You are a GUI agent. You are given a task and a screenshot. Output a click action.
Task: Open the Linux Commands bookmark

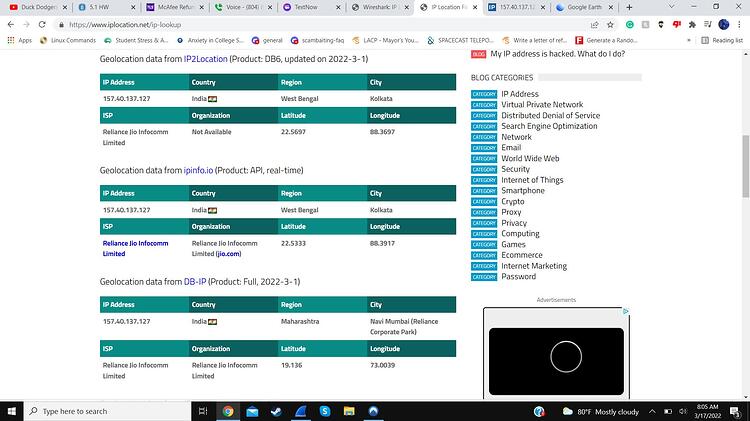(x=68, y=40)
